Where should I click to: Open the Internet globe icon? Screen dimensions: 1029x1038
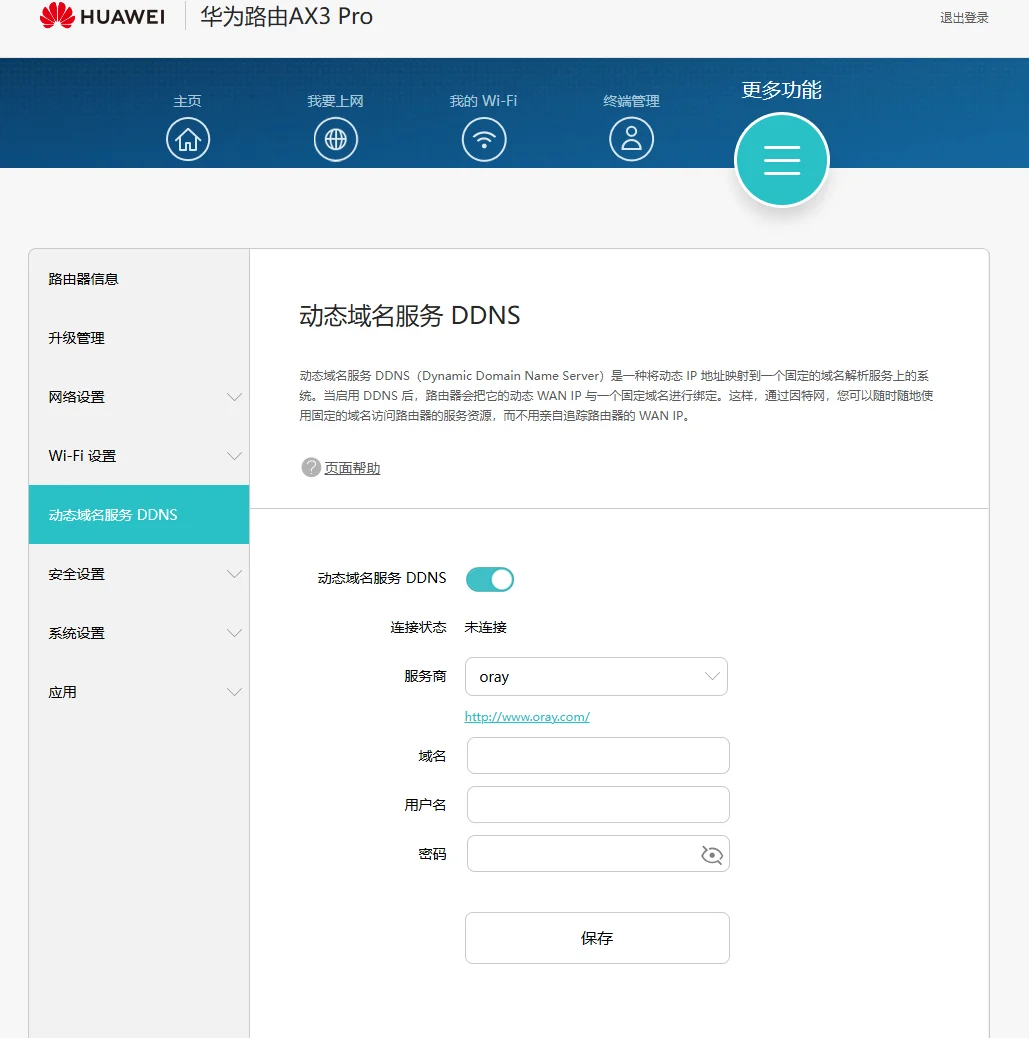pos(336,139)
